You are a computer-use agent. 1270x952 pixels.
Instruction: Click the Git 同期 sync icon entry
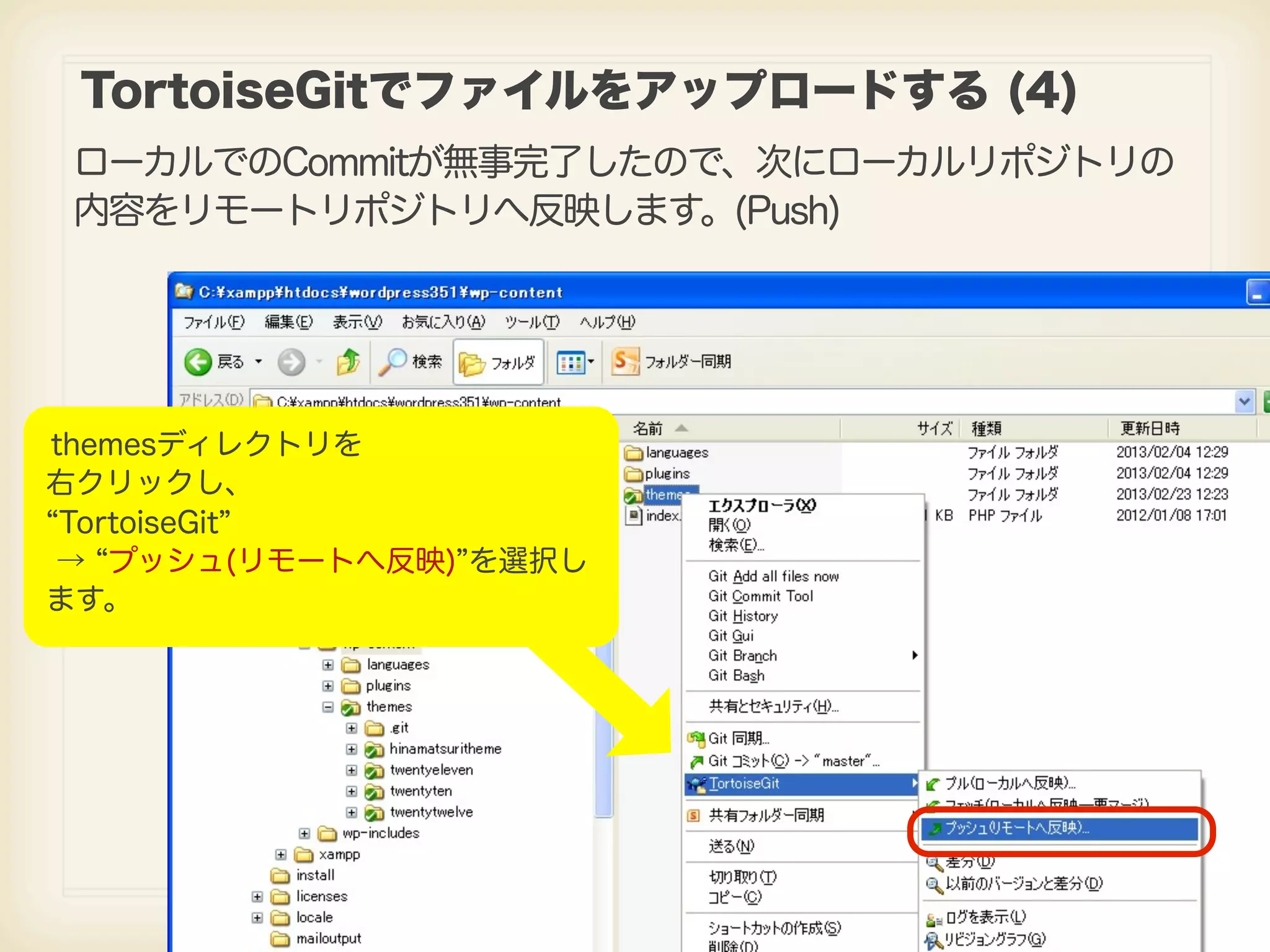(738, 738)
